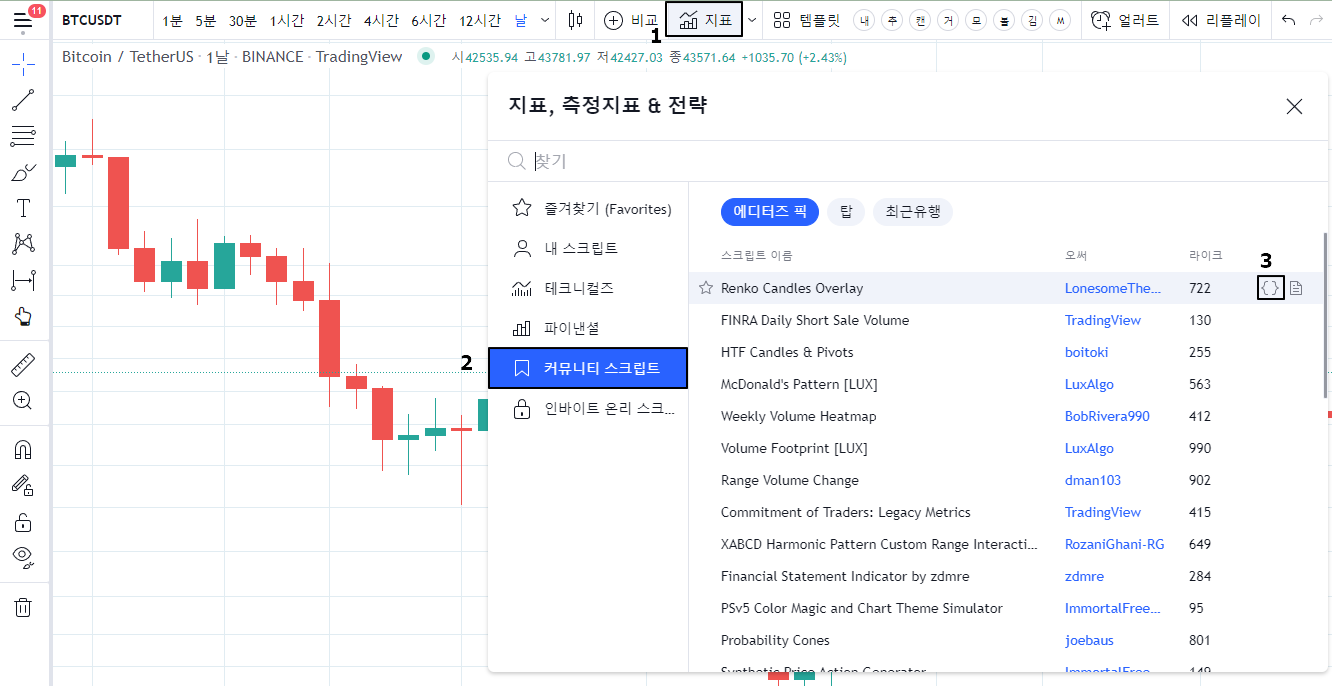Click the green market status dot
The height and width of the screenshot is (686, 1332).
click(427, 57)
